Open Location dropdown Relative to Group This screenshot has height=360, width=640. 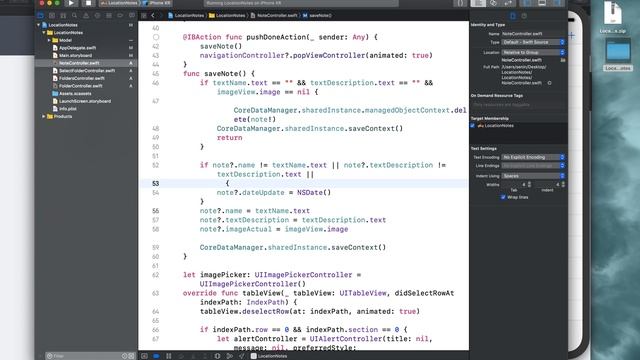point(533,53)
